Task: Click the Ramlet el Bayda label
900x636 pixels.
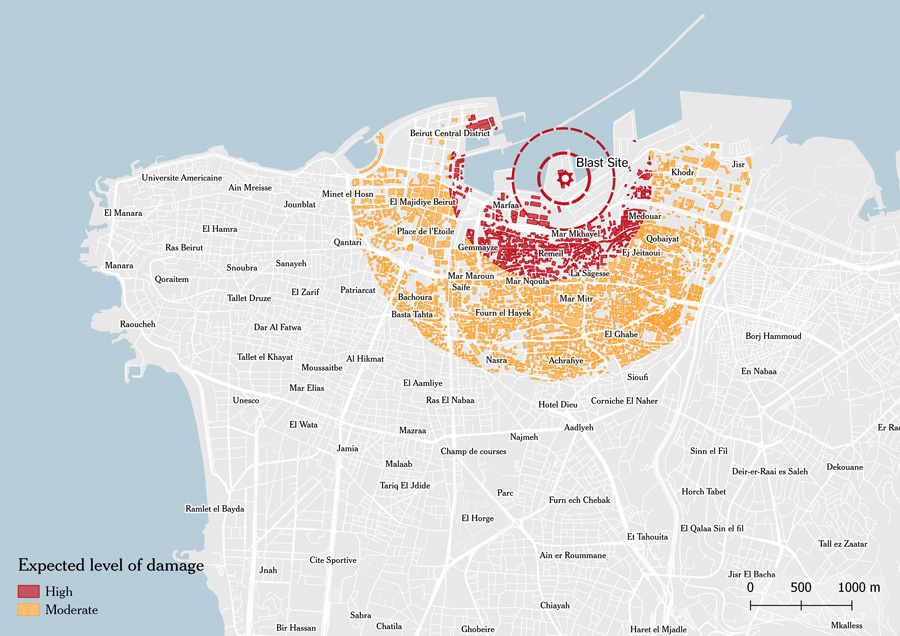Action: pyautogui.click(x=215, y=509)
